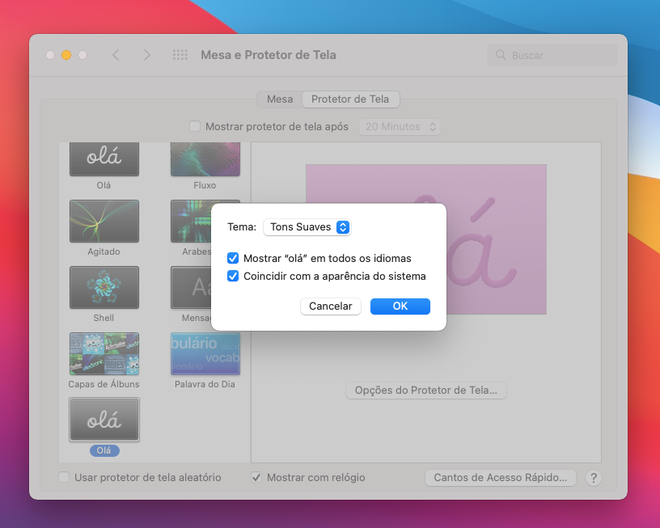The width and height of the screenshot is (660, 528).
Task: Uncheck Mostrar "olá" em todos os idiomas
Action: 233,258
